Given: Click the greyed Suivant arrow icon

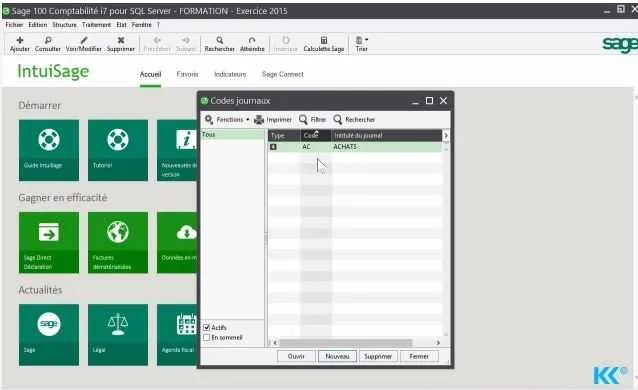Looking at the screenshot, I should [x=186, y=40].
